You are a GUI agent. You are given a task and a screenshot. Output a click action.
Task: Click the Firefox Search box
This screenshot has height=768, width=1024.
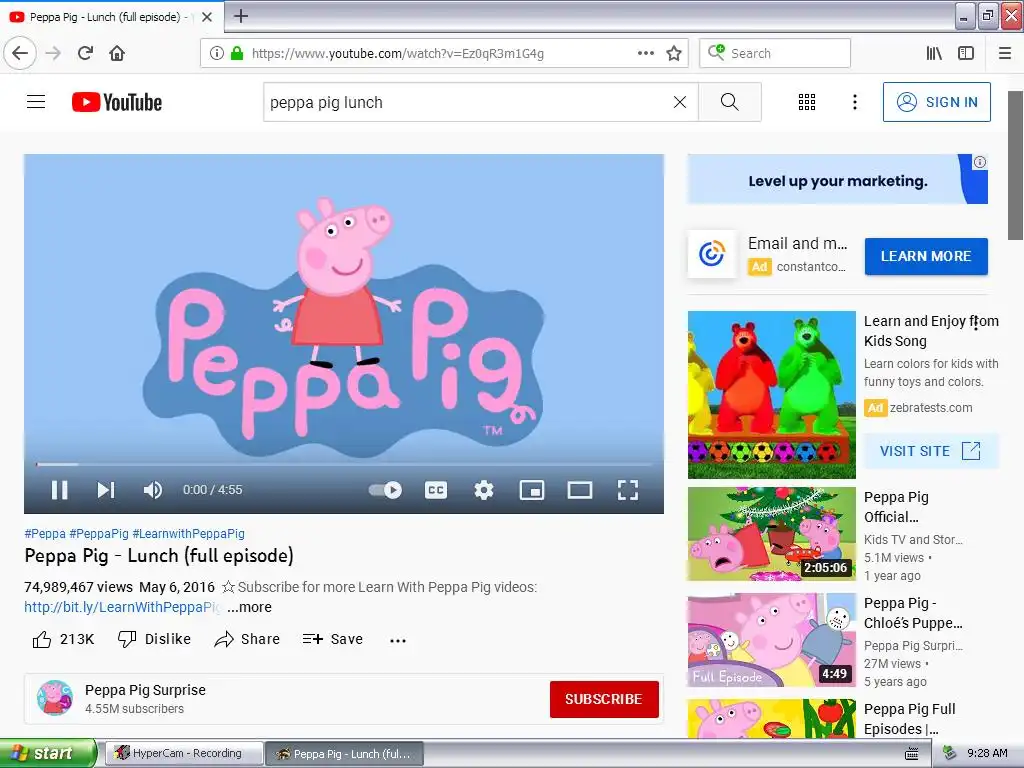tap(775, 53)
